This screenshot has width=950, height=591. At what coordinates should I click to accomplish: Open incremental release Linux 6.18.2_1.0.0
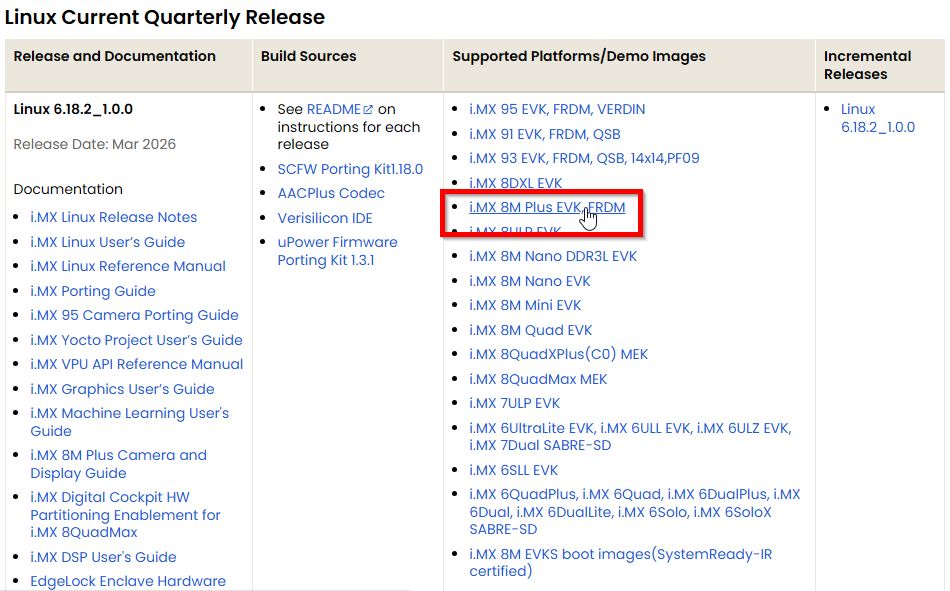click(877, 118)
